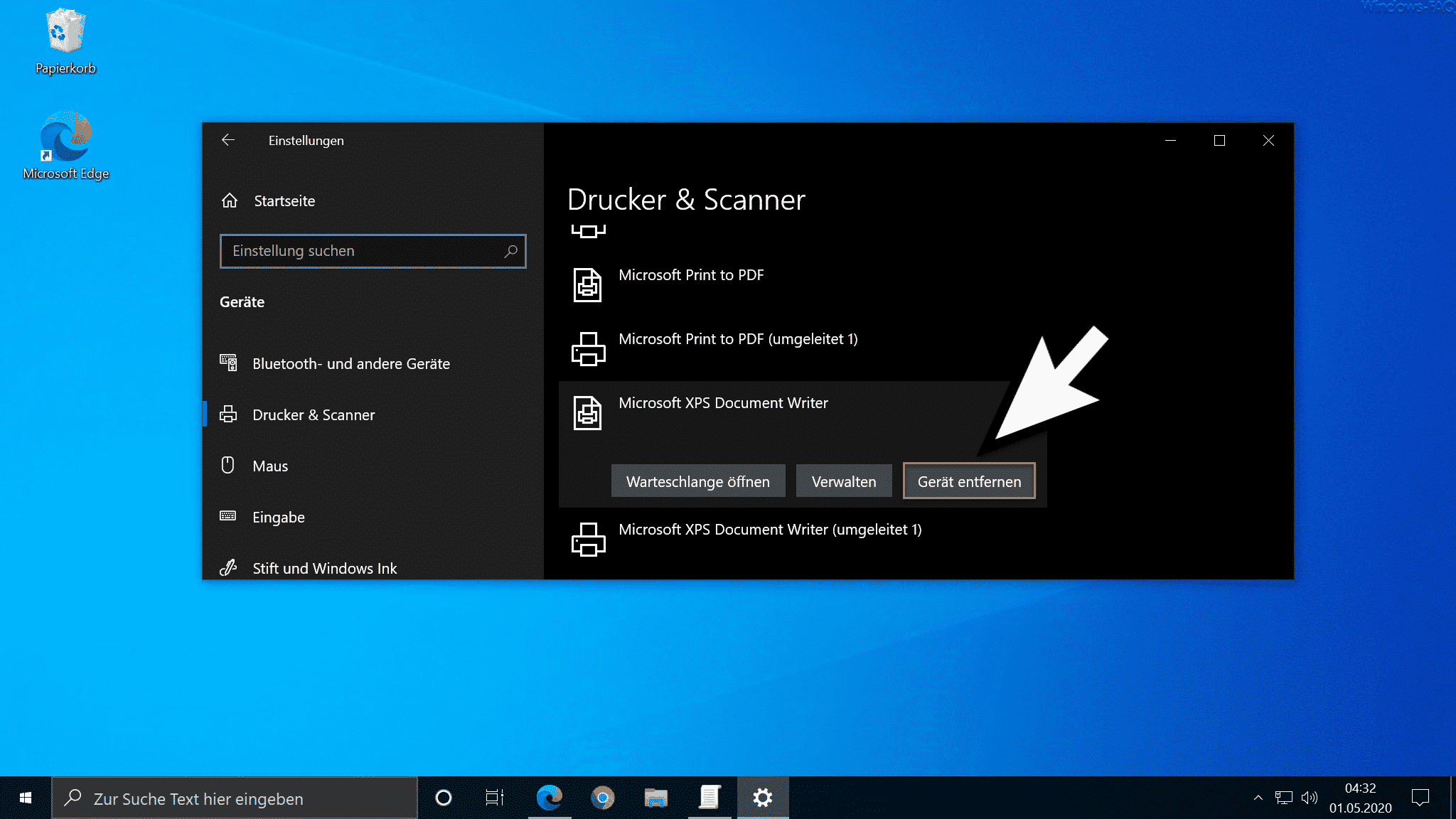Open the Papierkorb desktop icon

(x=65, y=41)
